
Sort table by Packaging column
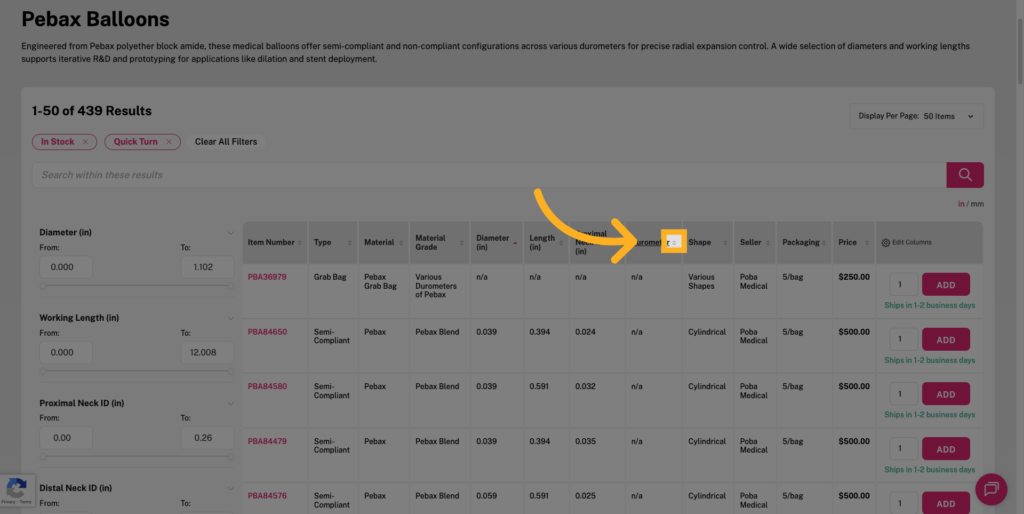(824, 242)
